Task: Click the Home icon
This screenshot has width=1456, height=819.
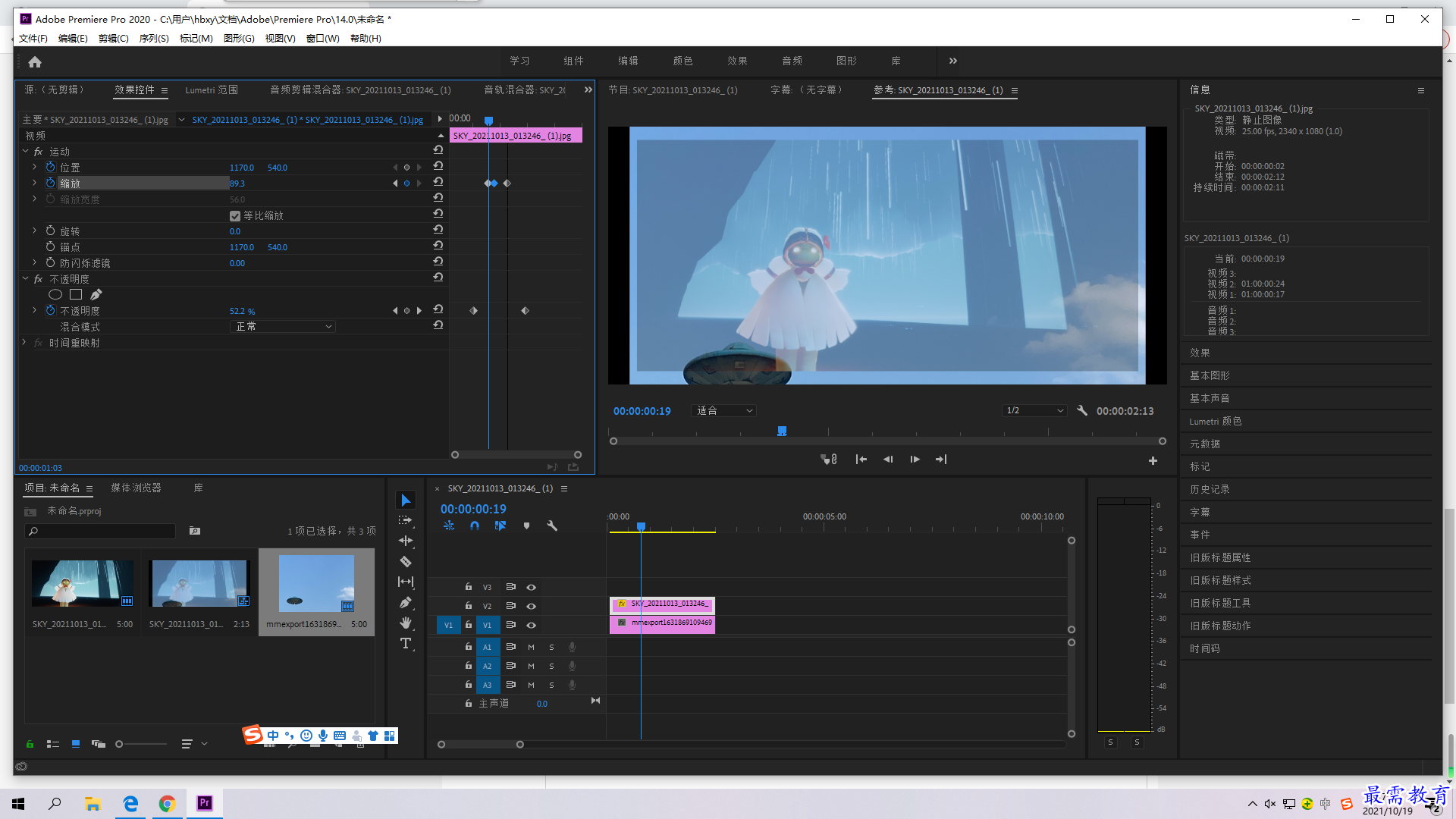Action: [x=35, y=62]
